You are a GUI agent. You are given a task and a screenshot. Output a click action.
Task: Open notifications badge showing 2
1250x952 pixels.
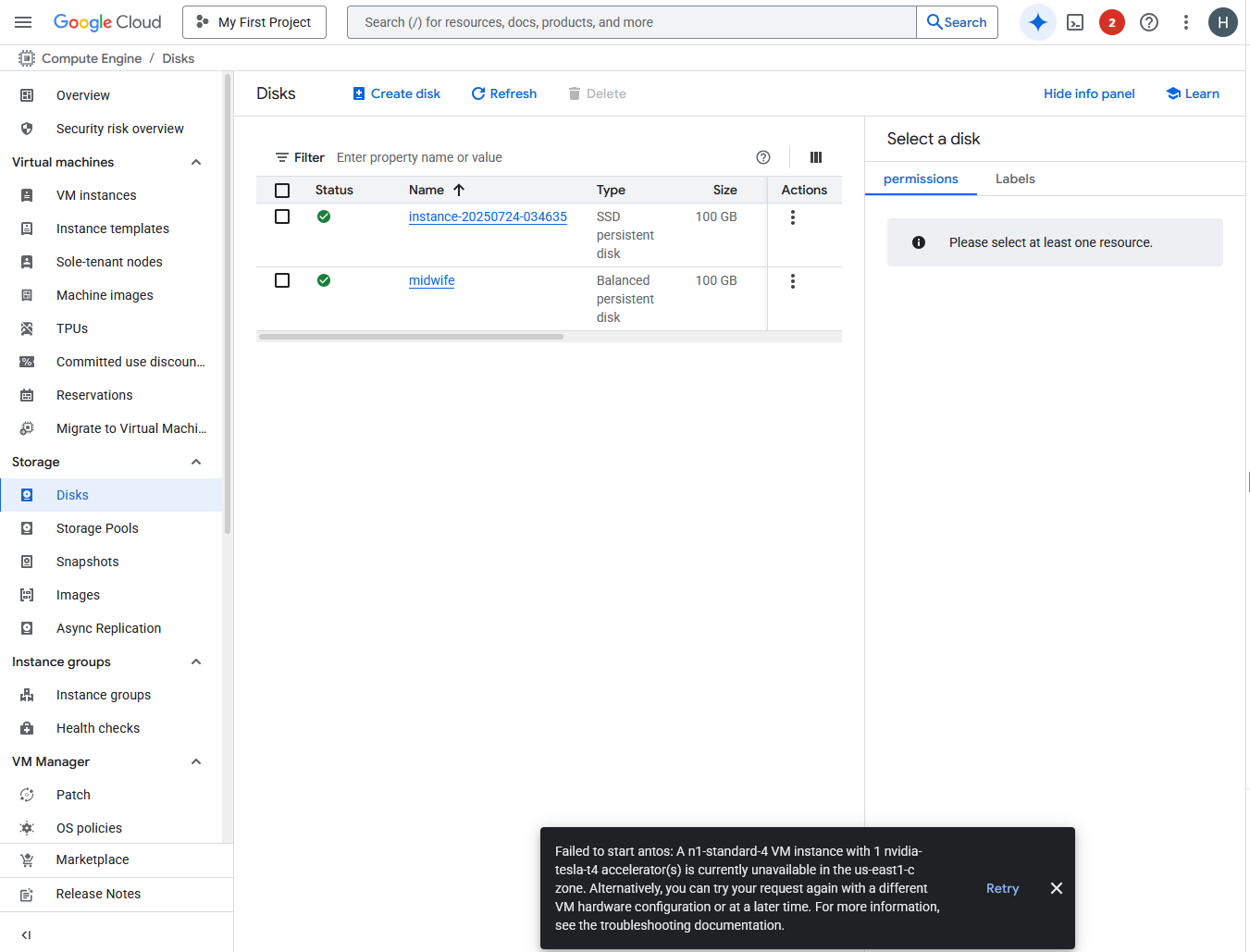[x=1112, y=22]
